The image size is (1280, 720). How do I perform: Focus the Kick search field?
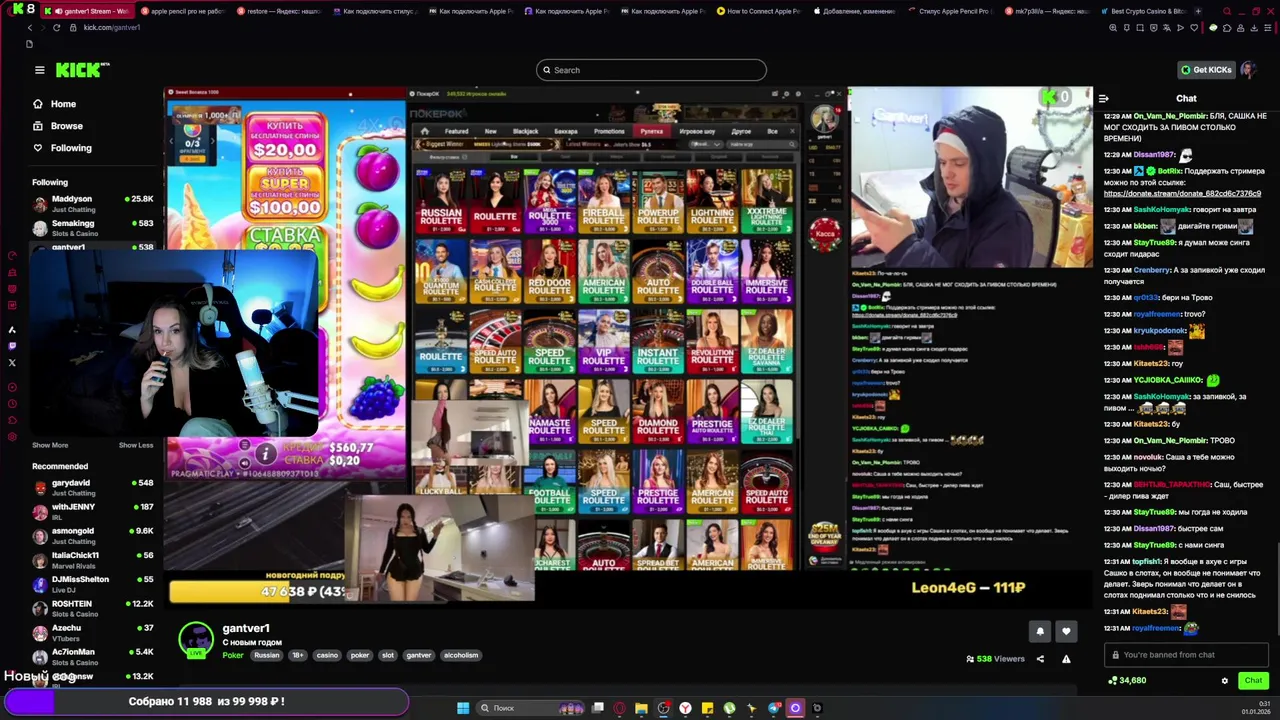(x=651, y=70)
